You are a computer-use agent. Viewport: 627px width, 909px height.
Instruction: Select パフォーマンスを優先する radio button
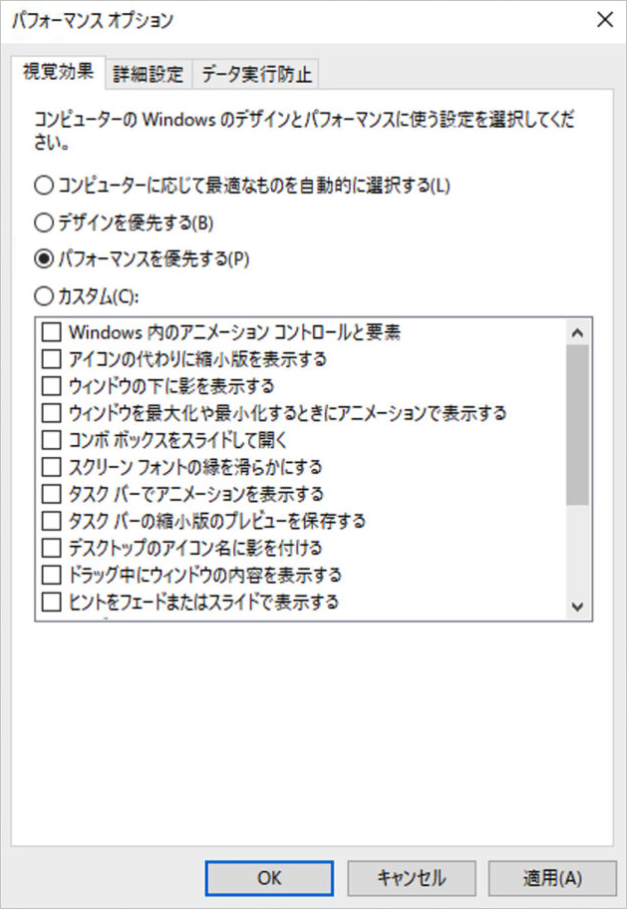point(43,258)
